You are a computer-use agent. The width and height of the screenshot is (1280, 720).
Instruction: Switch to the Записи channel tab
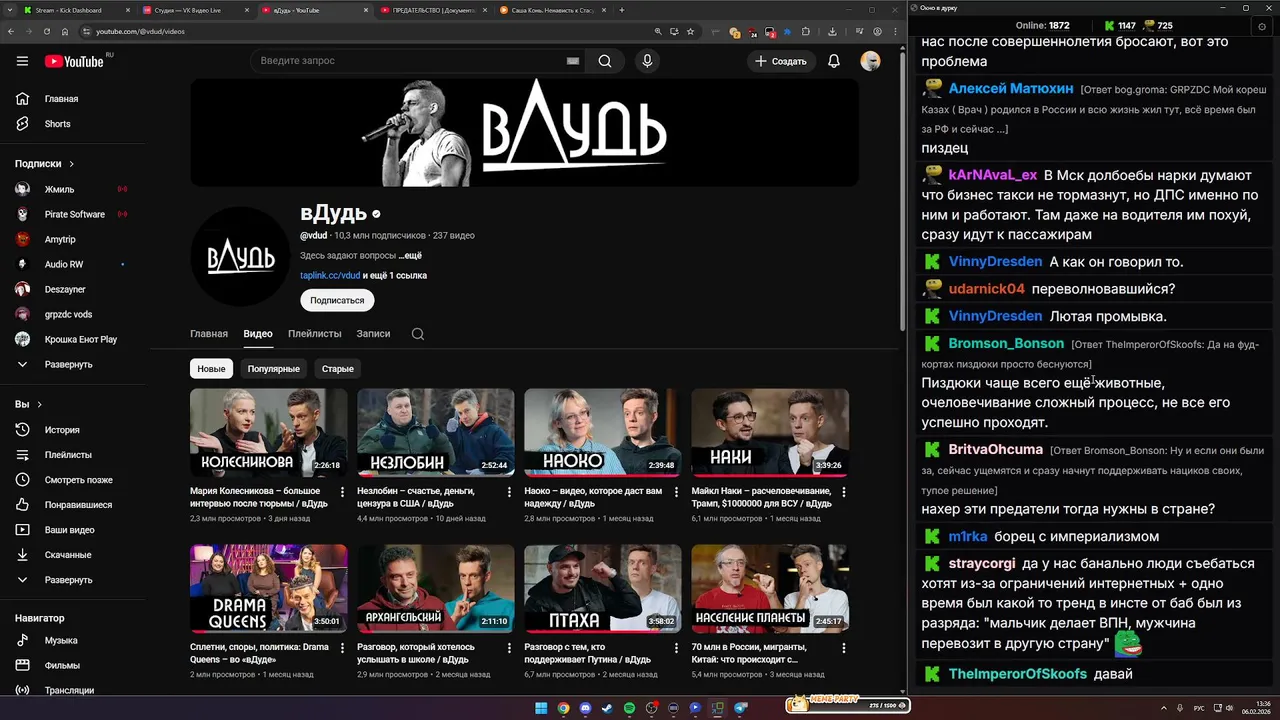(373, 334)
